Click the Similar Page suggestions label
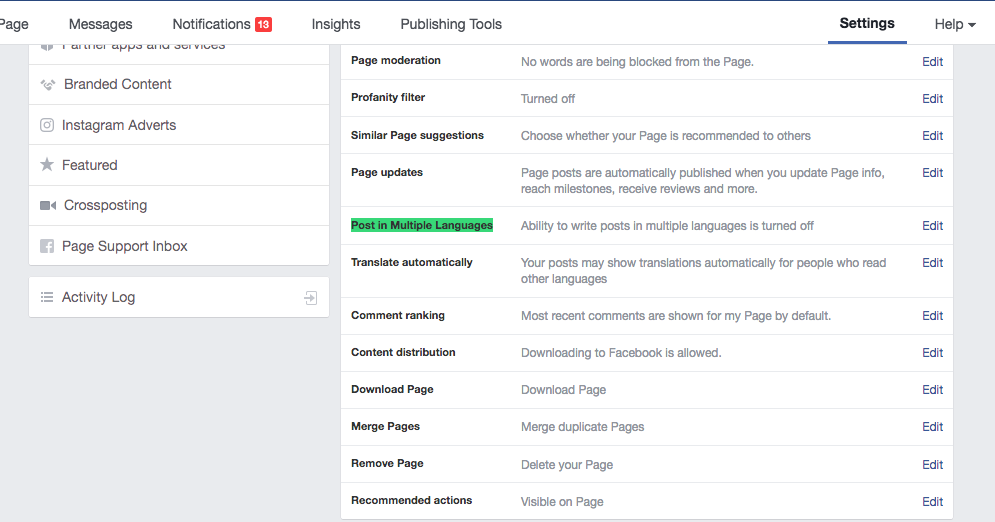This screenshot has width=995, height=522. (x=418, y=135)
